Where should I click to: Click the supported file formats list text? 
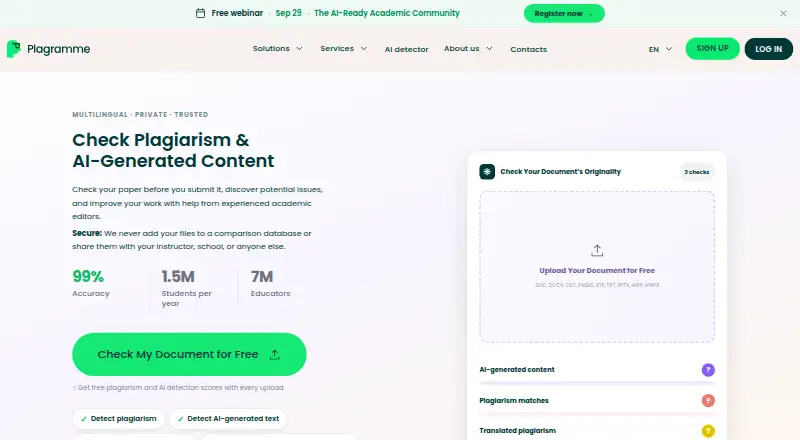597,285
